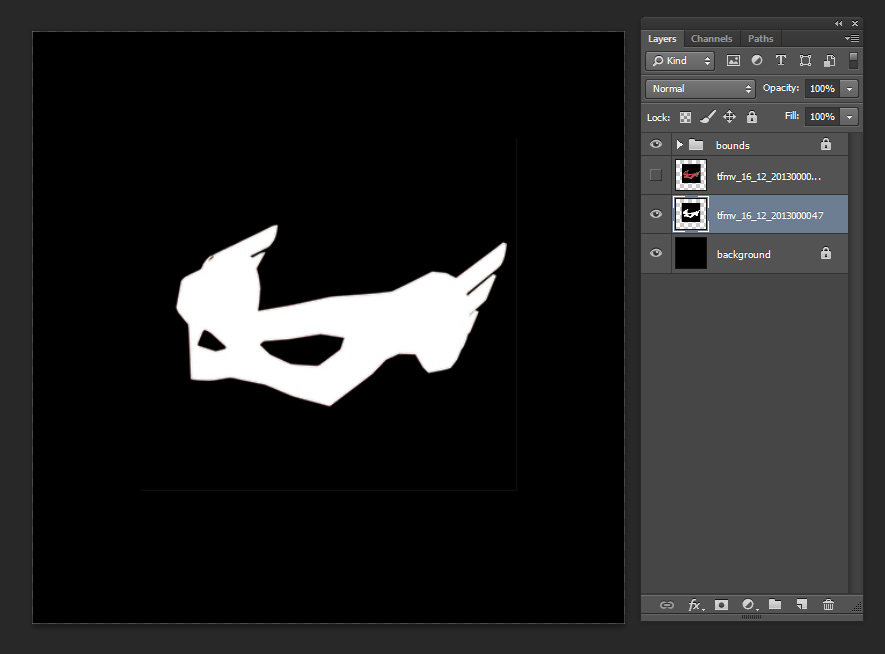Switch to the Channels tab
Viewport: 885px width, 654px height.
(x=711, y=39)
